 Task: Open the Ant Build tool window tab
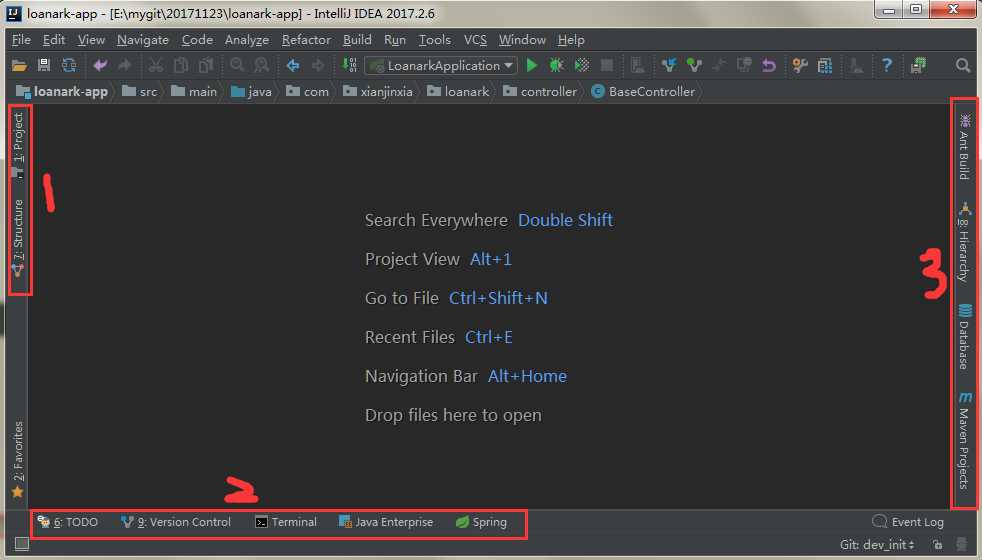click(x=964, y=147)
